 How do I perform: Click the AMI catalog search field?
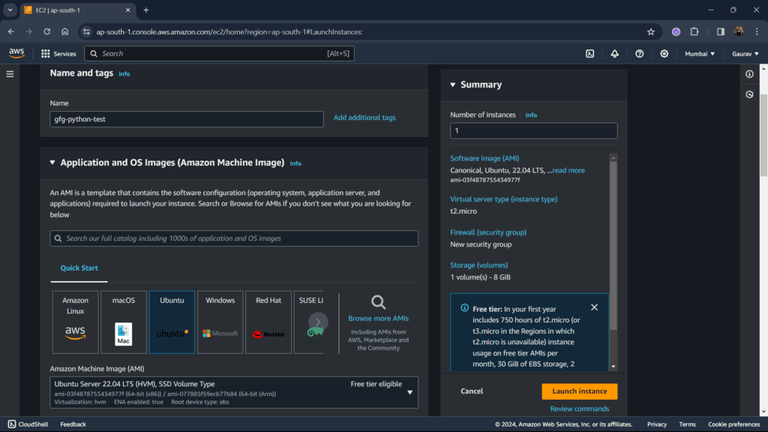tap(234, 239)
